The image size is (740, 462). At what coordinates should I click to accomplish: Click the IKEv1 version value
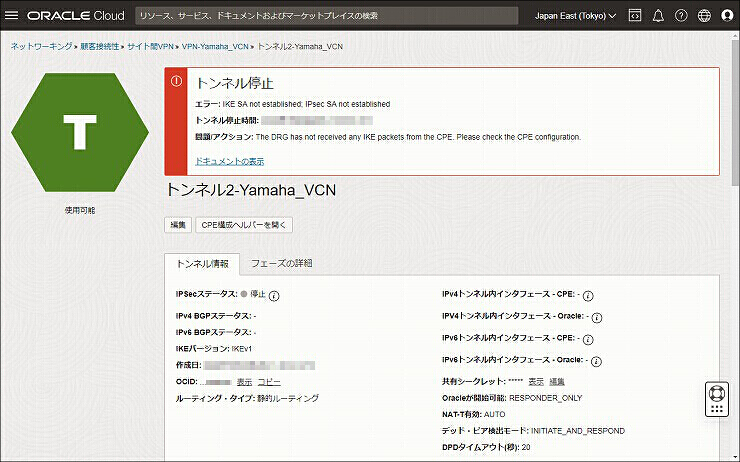242,349
